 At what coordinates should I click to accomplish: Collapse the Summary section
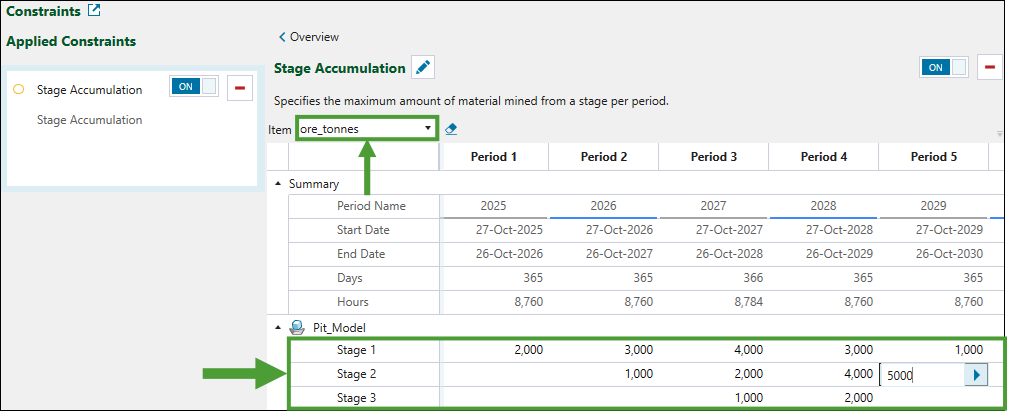tap(278, 184)
